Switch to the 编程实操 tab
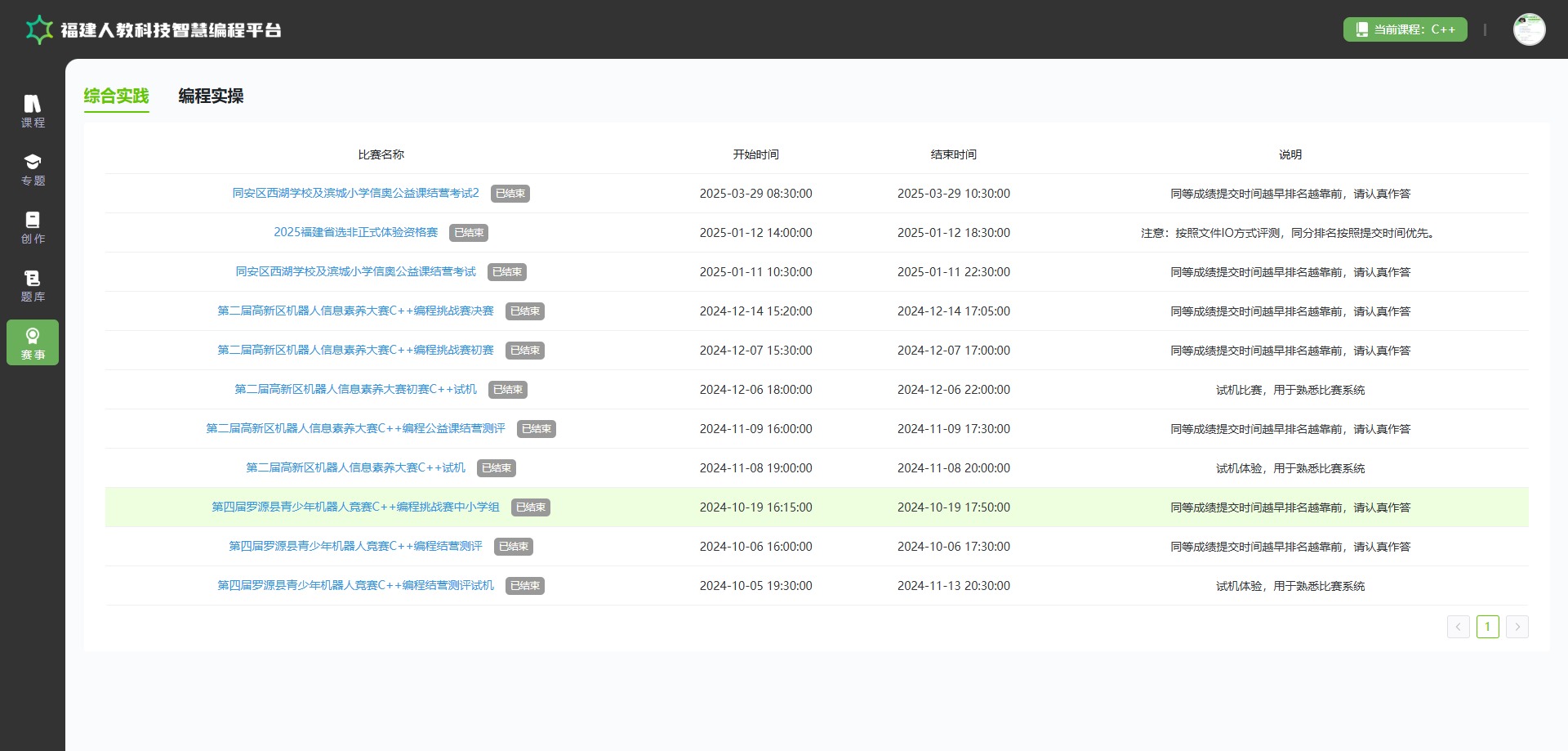Image resolution: width=1568 pixels, height=751 pixels. point(211,96)
